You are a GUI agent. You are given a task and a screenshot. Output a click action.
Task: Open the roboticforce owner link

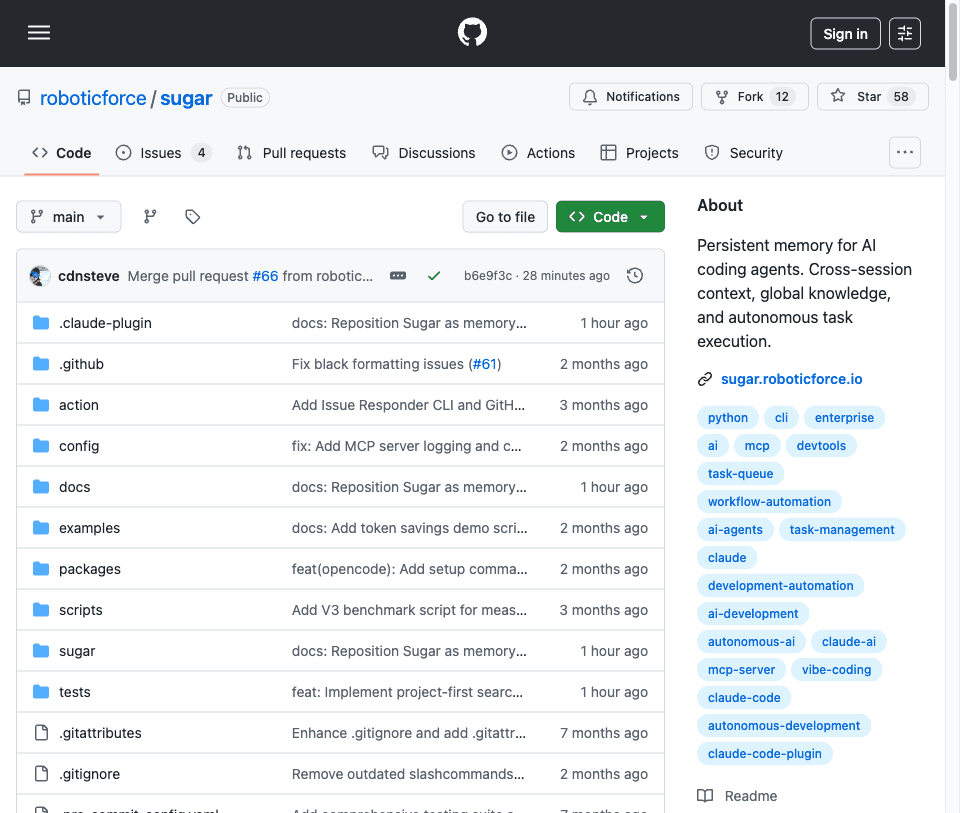(x=93, y=98)
